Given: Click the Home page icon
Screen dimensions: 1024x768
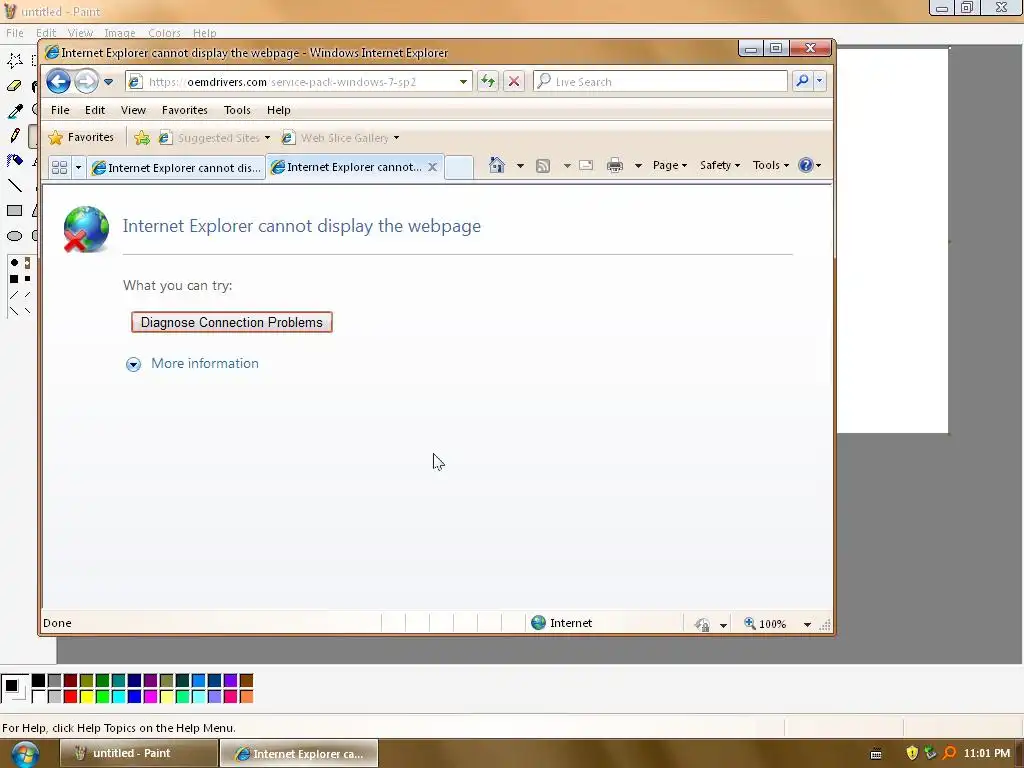Looking at the screenshot, I should click(x=497, y=165).
